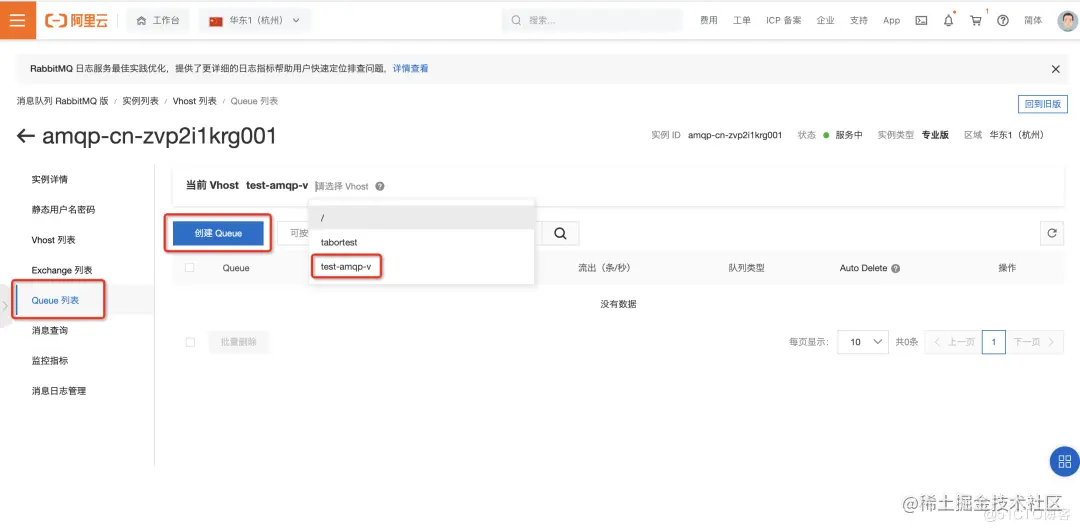Tick the select-all checkbox in table header
Image resolution: width=1080 pixels, height=531 pixels.
point(190,268)
